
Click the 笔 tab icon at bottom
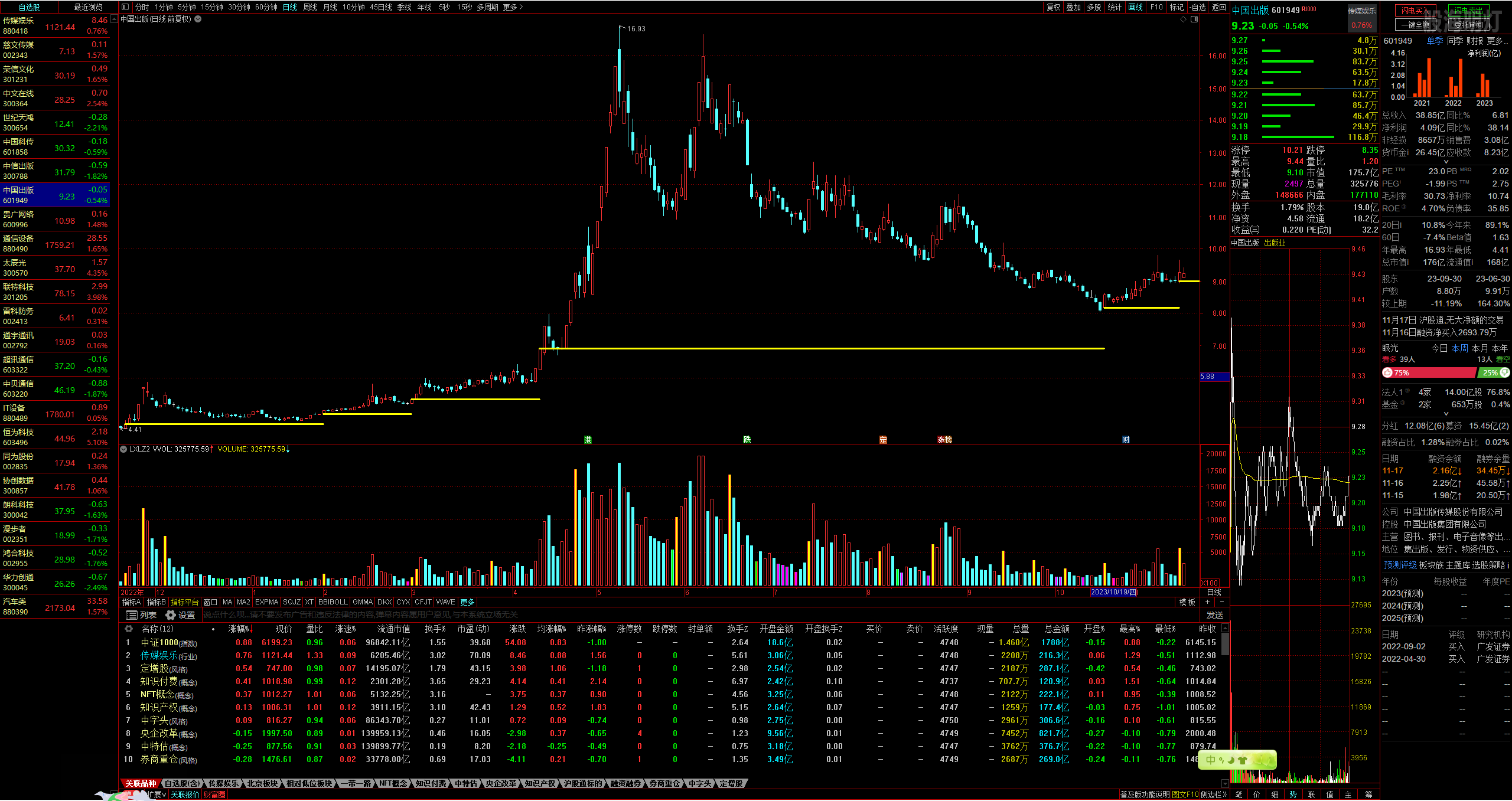(x=1239, y=795)
